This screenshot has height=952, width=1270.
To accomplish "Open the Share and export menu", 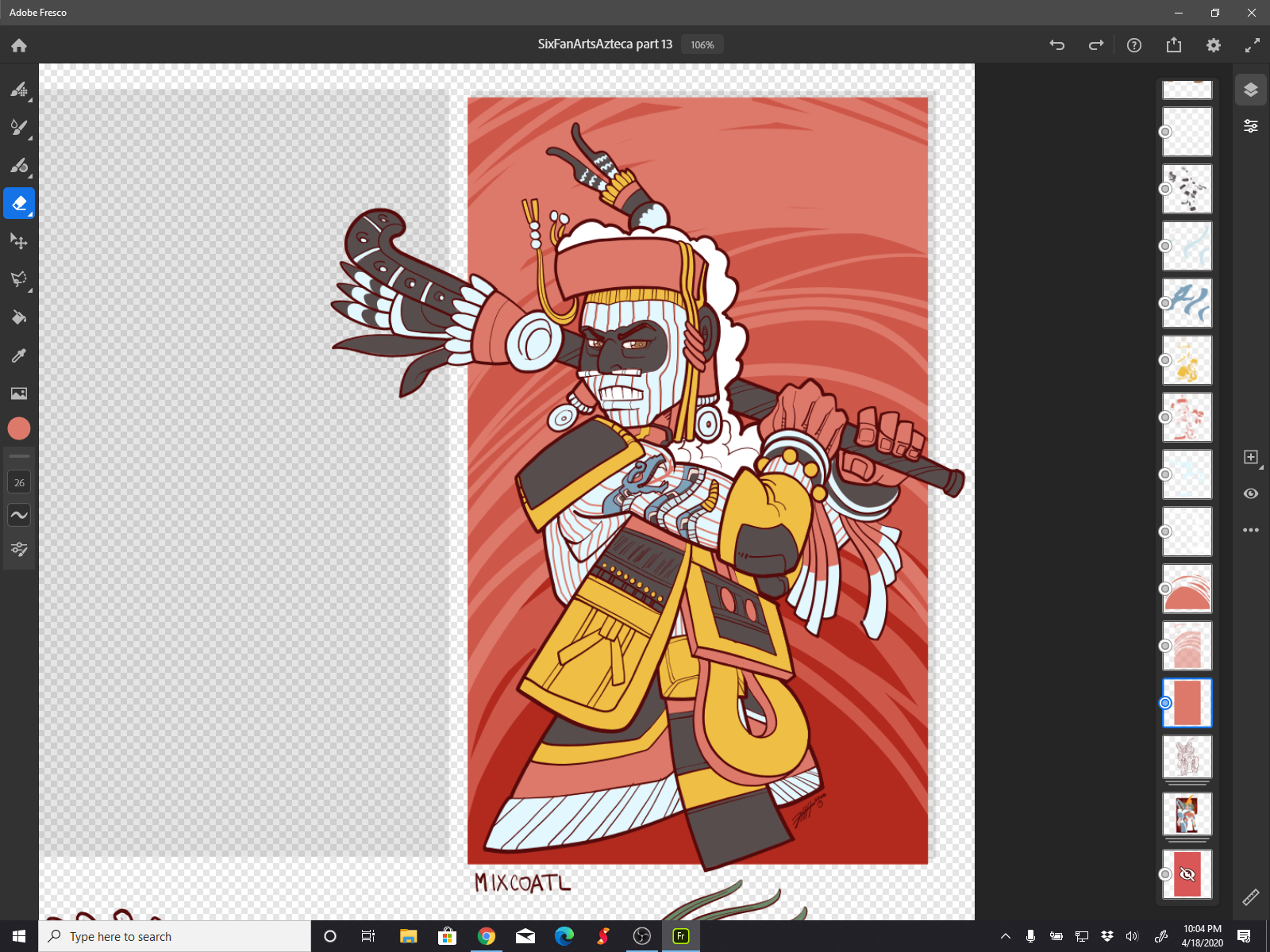I will [1174, 45].
